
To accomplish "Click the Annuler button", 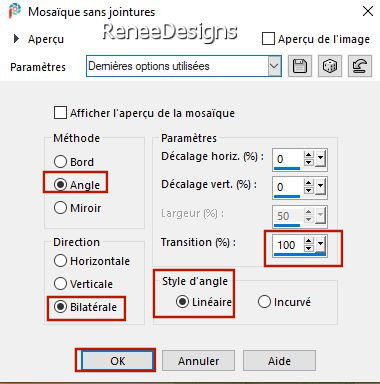I will (x=198, y=361).
